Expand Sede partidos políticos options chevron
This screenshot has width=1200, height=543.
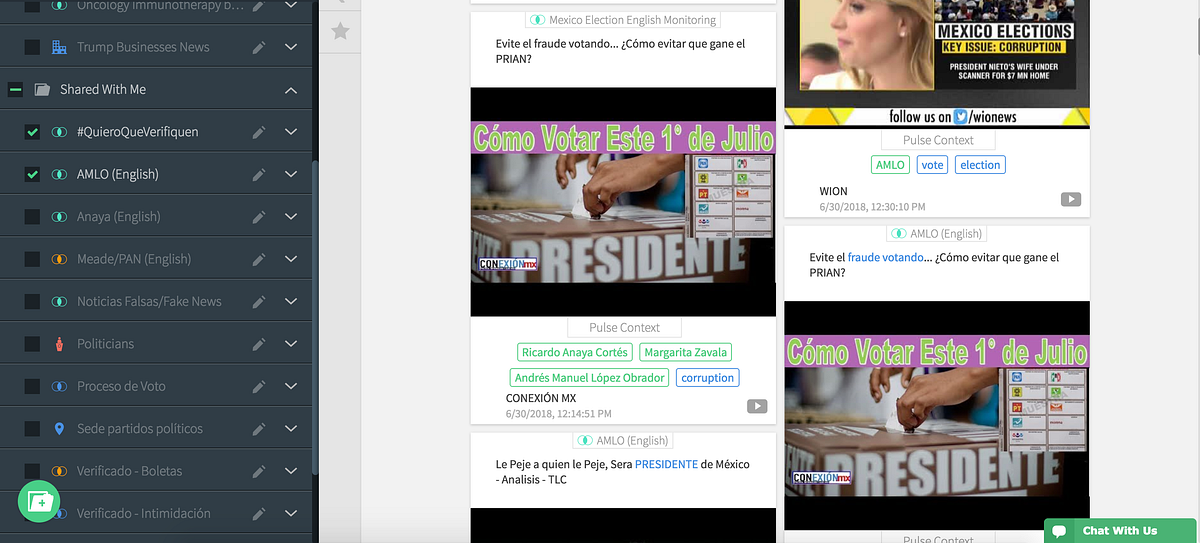[x=291, y=428]
